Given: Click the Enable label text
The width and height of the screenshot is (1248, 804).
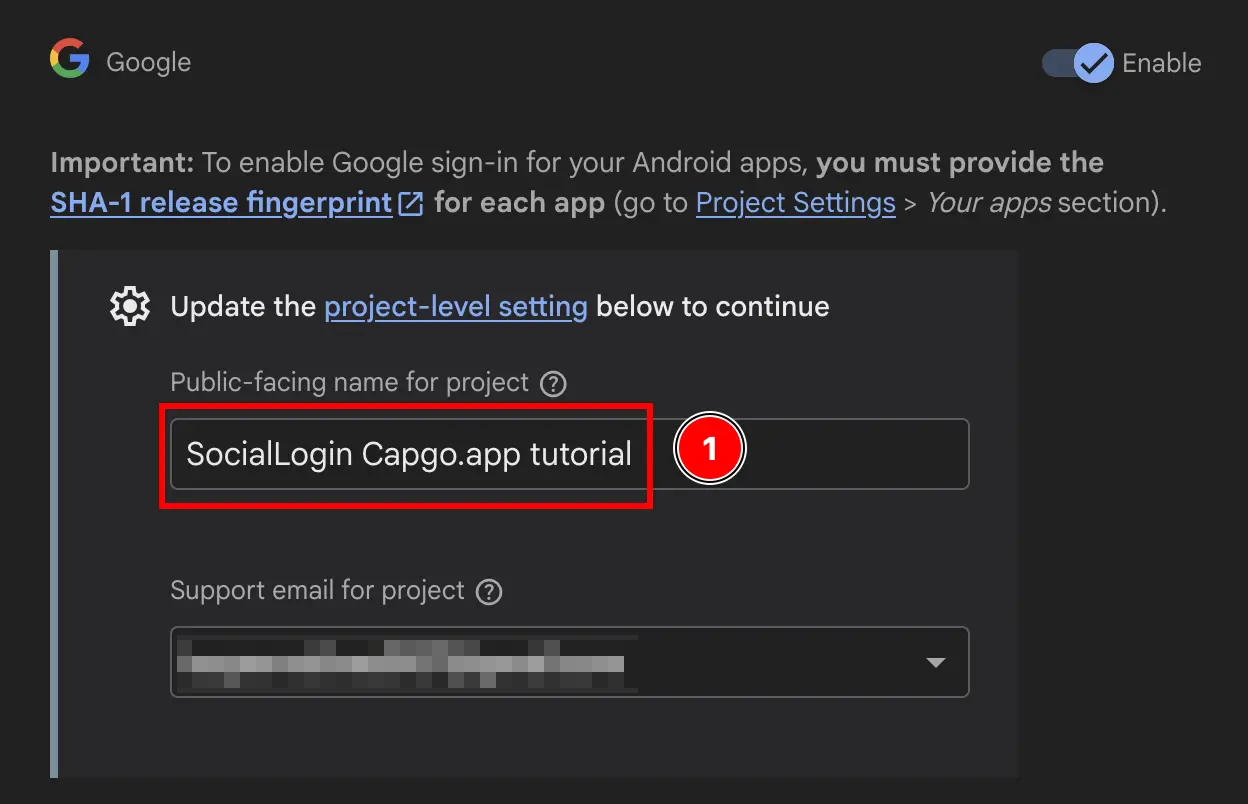Looking at the screenshot, I should tap(1162, 63).
